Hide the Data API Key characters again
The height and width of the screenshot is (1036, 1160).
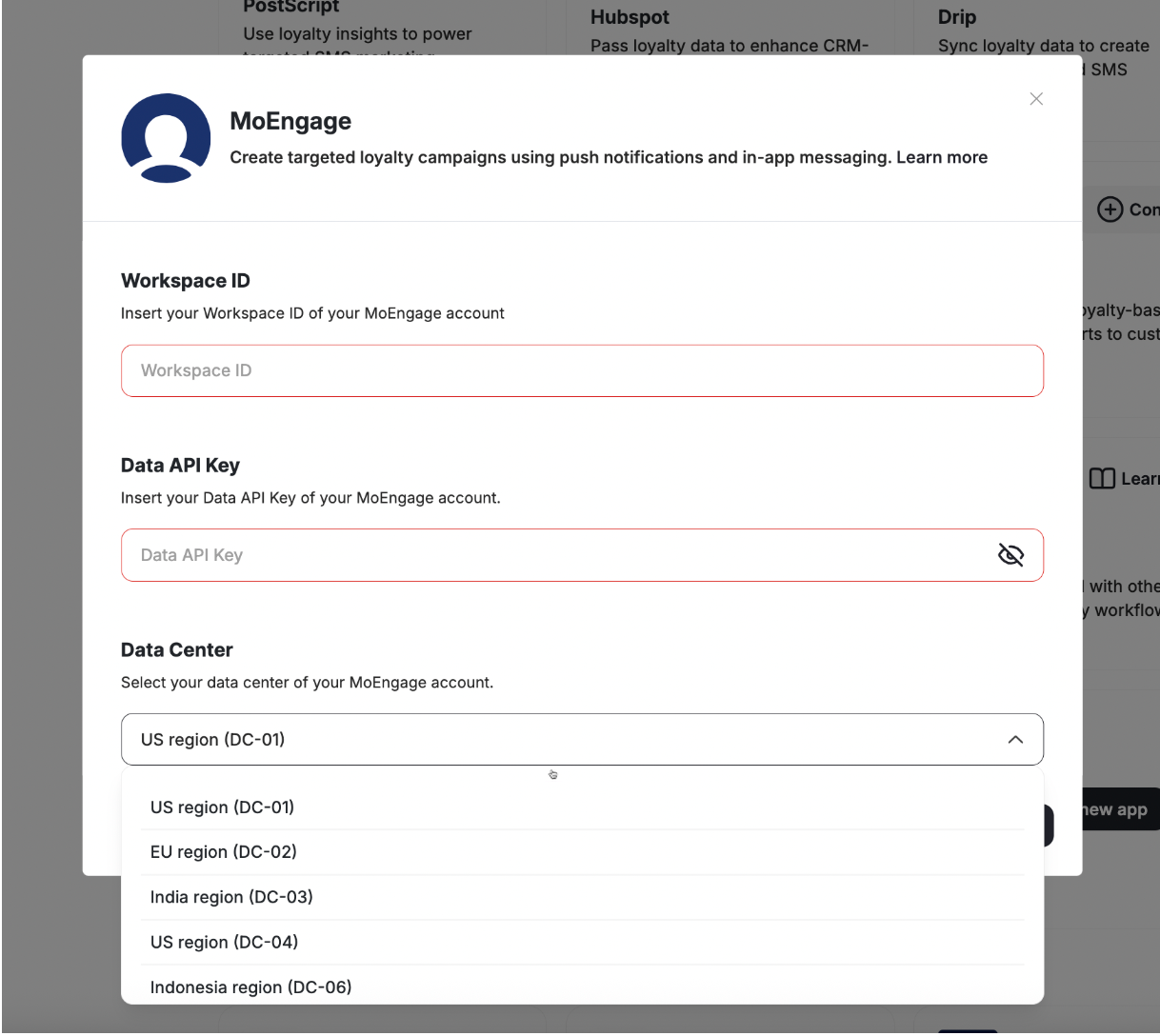[x=1010, y=554]
